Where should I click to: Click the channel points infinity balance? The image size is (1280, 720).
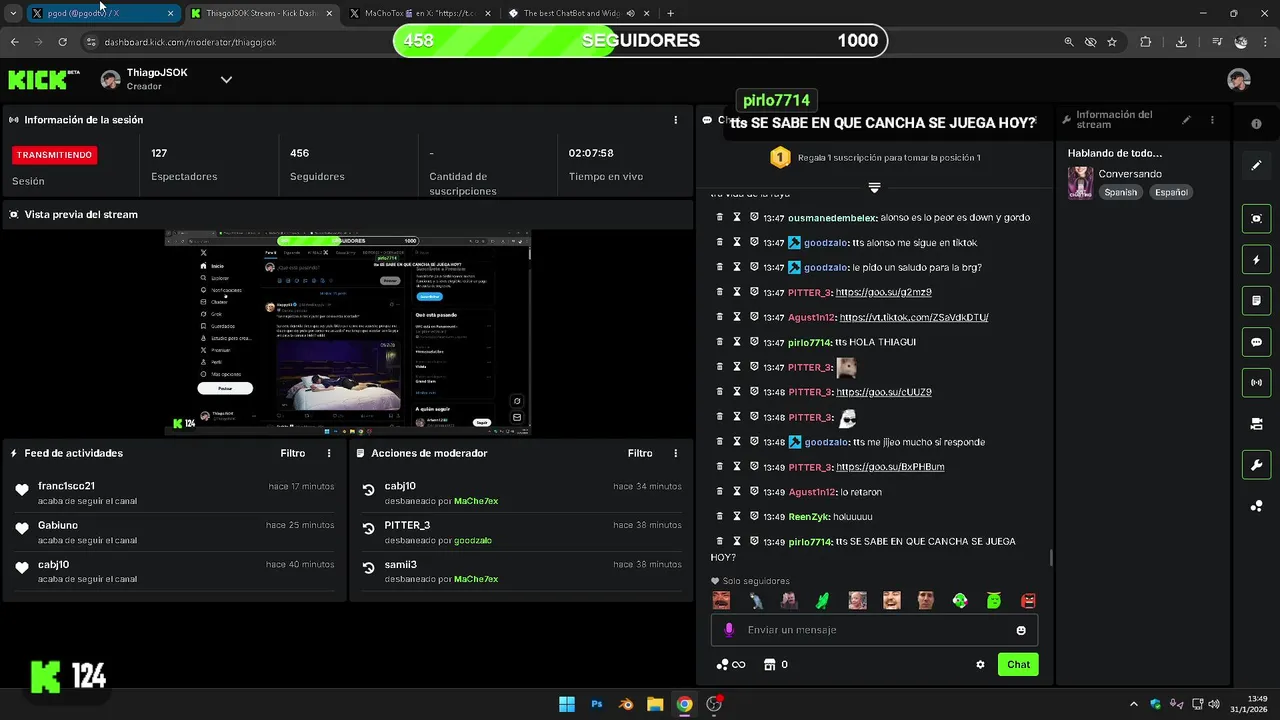(731, 664)
